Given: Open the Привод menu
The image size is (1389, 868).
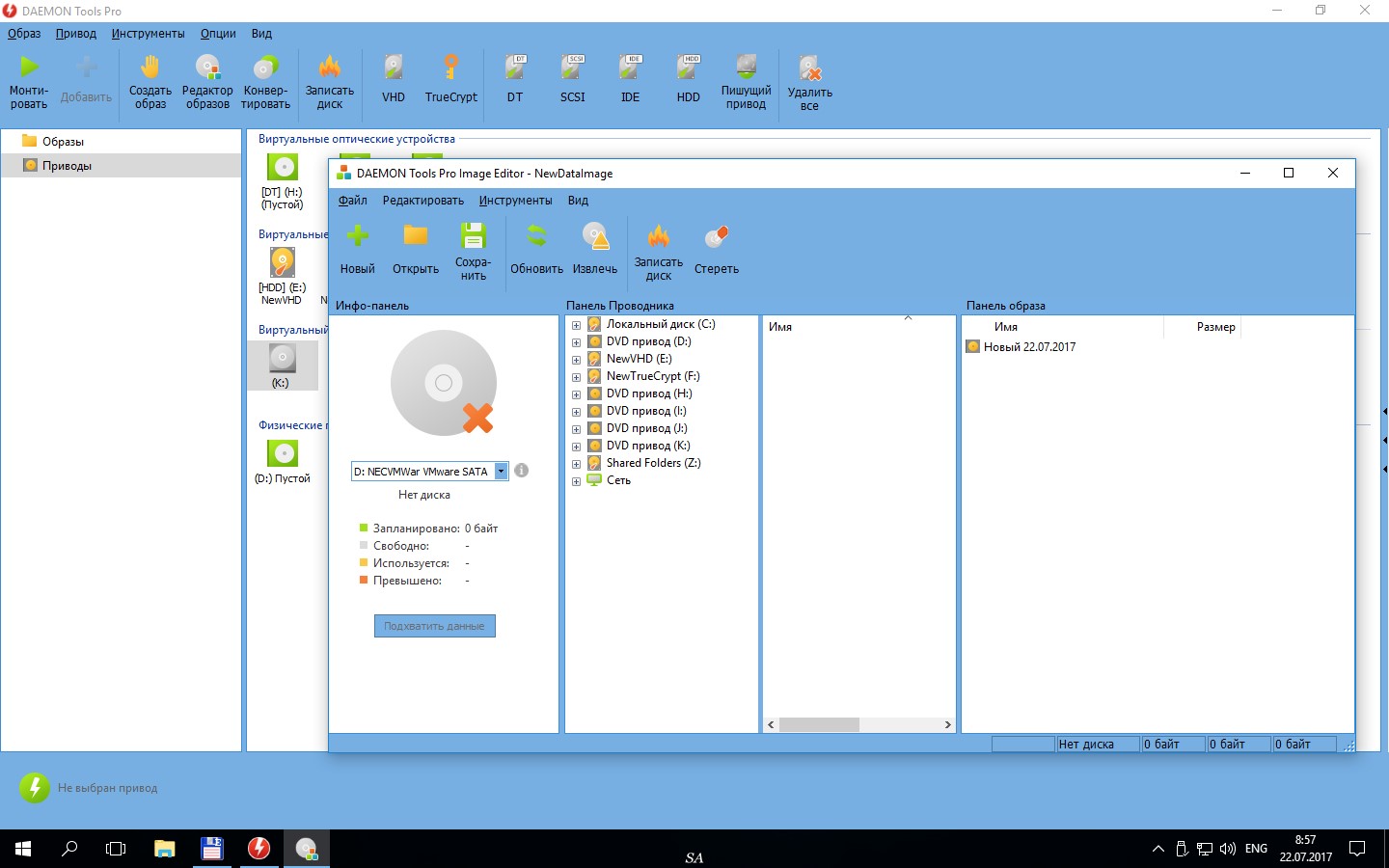Looking at the screenshot, I should 76,33.
